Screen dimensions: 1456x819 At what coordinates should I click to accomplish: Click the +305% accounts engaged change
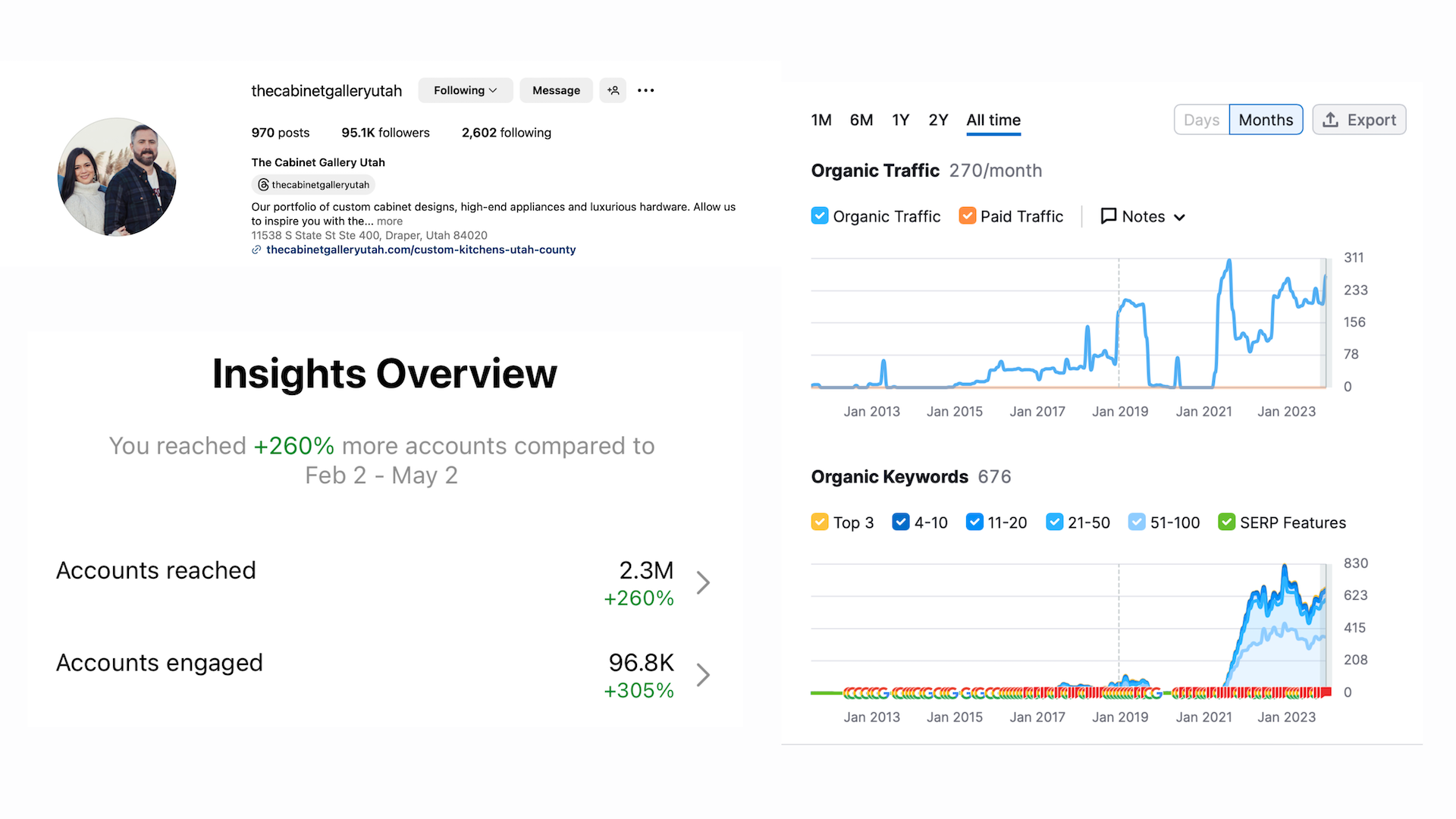point(639,691)
